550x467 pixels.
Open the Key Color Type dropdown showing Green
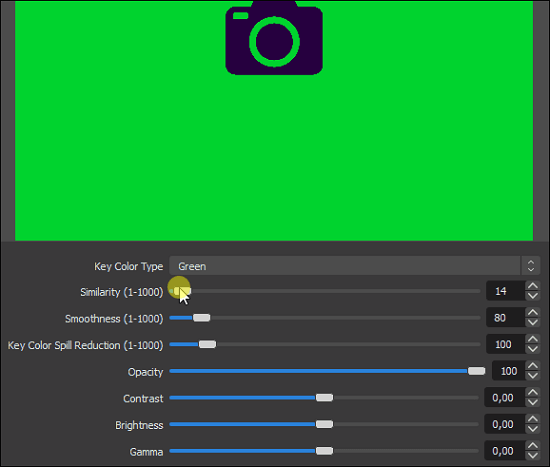pos(354,266)
